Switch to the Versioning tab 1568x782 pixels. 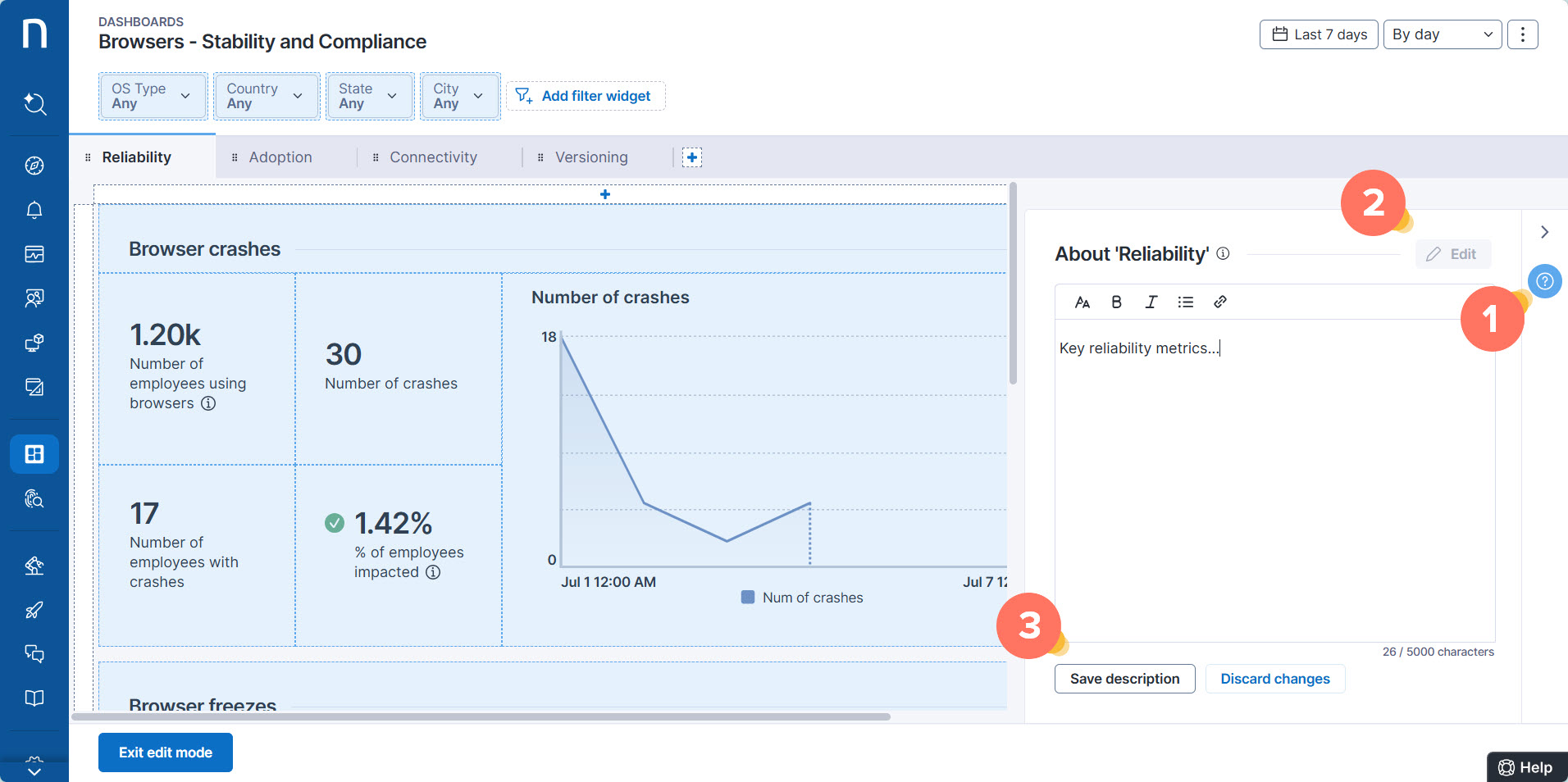[x=591, y=157]
